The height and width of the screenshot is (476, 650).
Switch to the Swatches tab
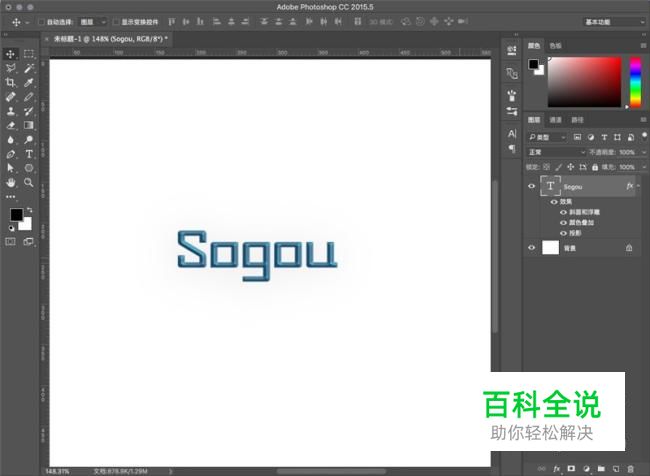click(x=555, y=46)
